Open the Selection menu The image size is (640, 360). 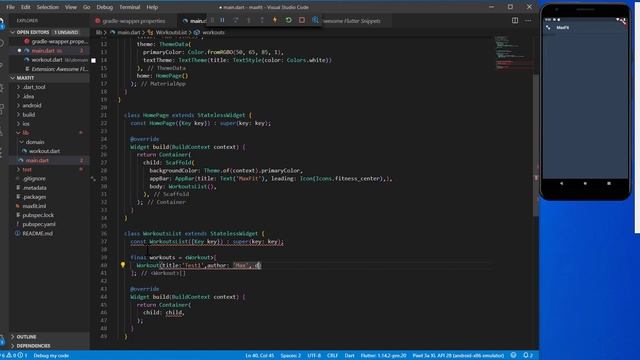48,7
